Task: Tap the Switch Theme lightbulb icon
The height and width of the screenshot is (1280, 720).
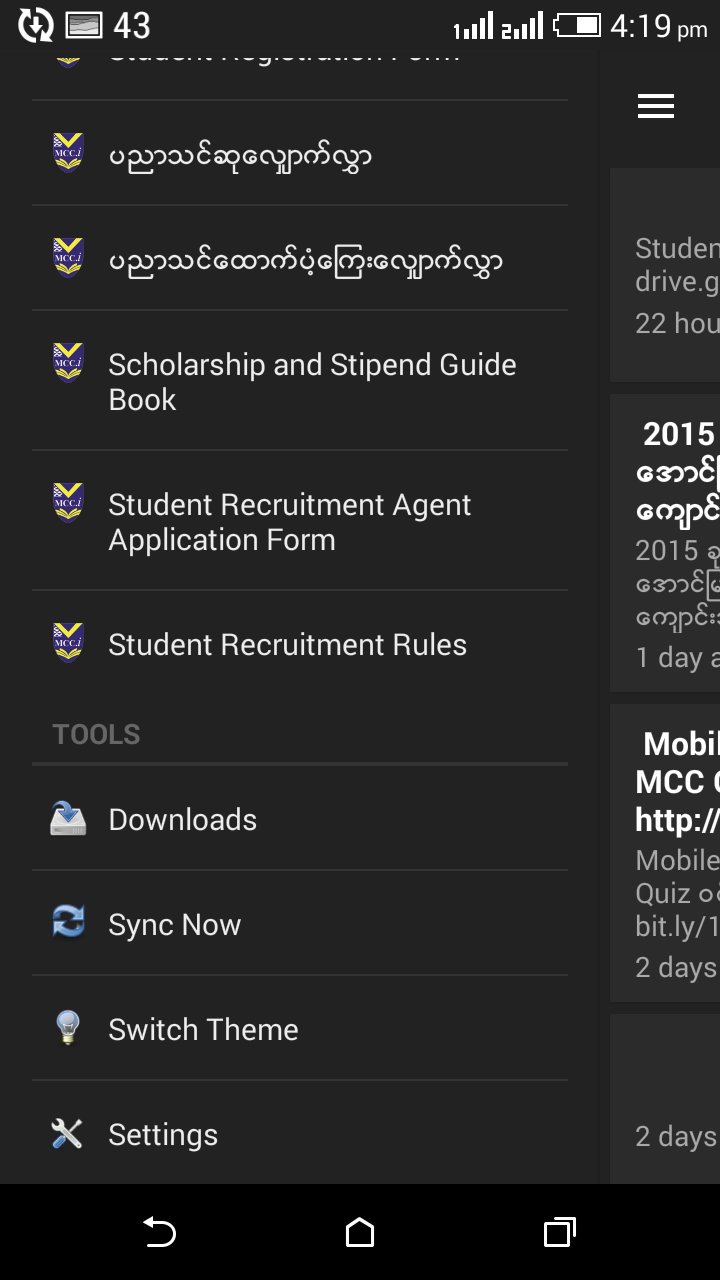Action: tap(68, 1029)
